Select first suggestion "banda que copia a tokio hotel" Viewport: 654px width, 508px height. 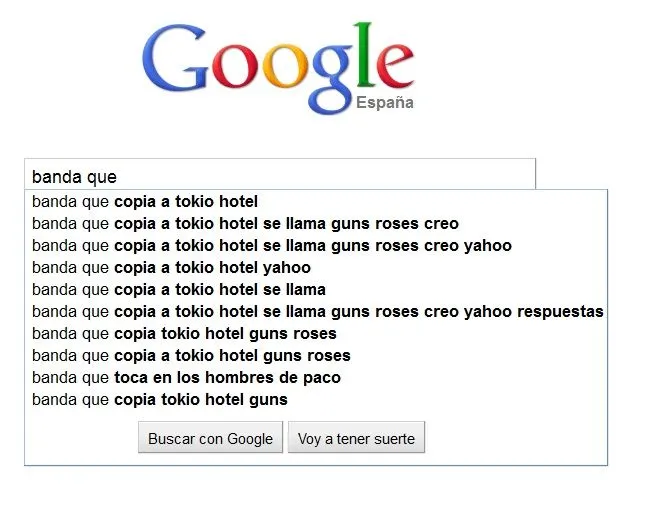(x=145, y=202)
